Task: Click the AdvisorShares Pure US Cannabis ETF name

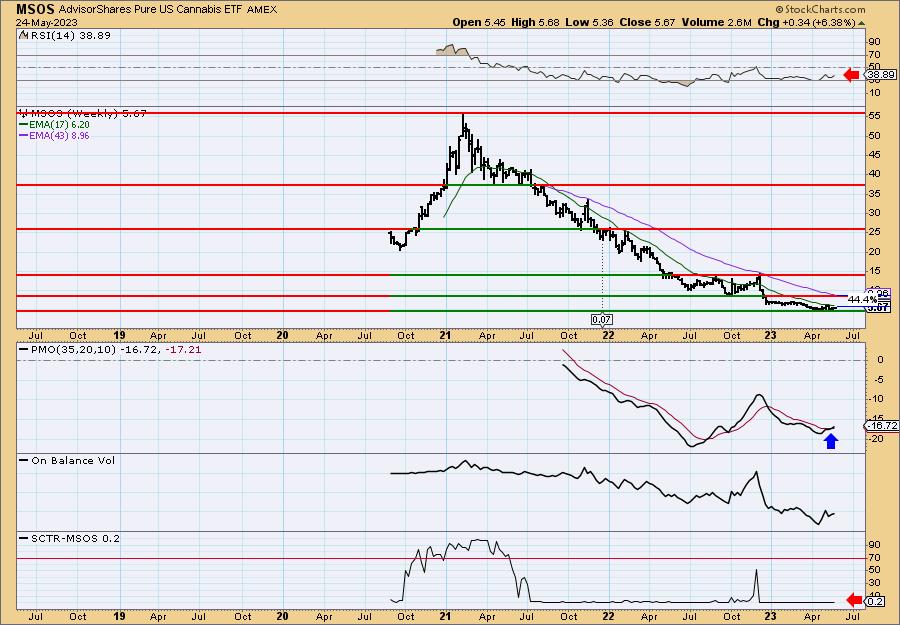Action: click(x=152, y=10)
